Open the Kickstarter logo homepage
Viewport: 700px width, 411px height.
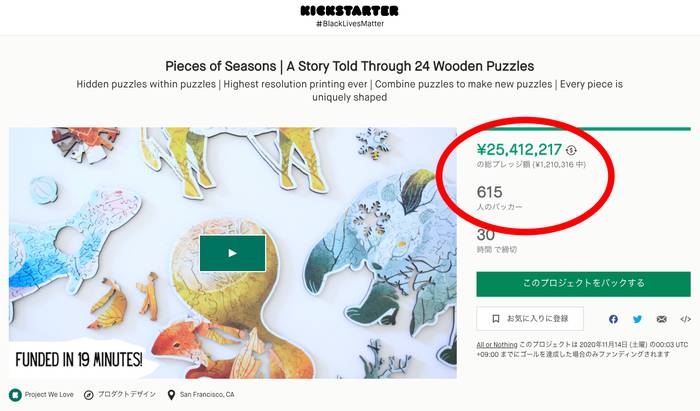350,11
